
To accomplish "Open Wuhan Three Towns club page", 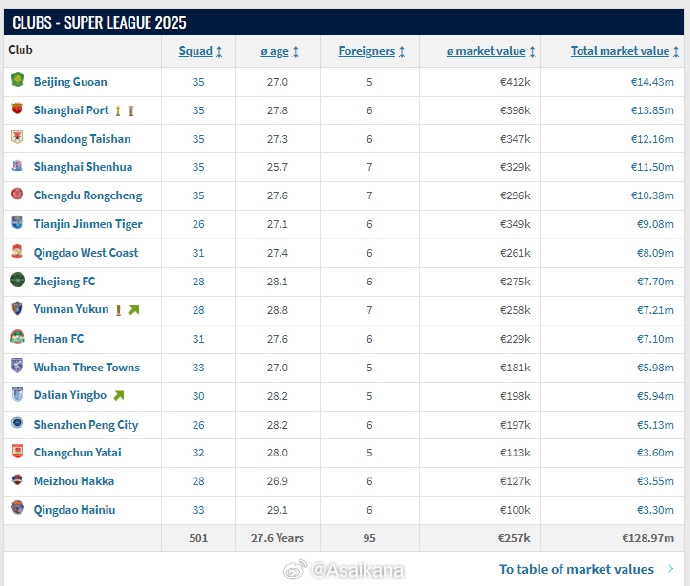I will point(86,367).
